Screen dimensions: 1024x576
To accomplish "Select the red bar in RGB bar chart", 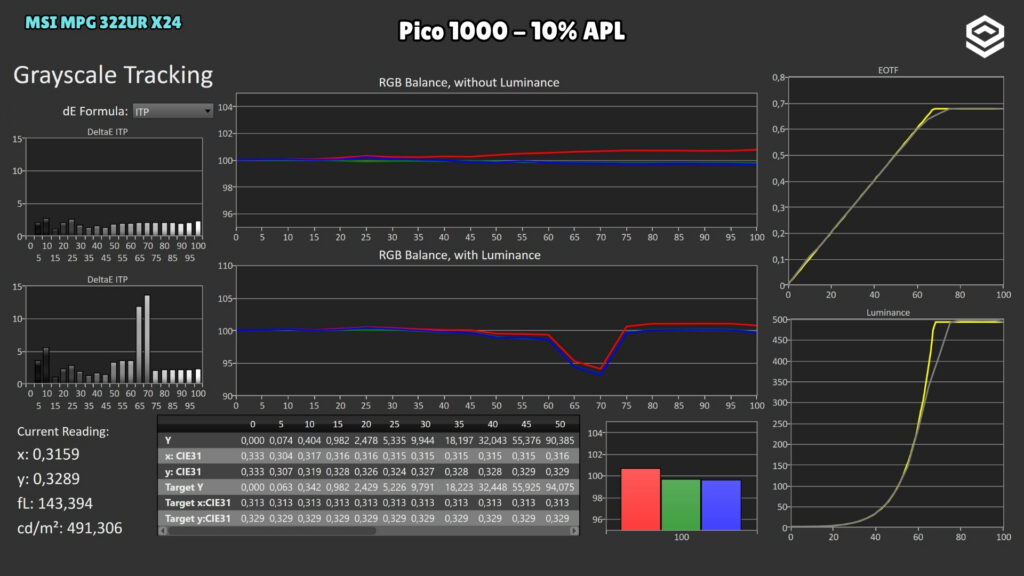I will [640, 499].
